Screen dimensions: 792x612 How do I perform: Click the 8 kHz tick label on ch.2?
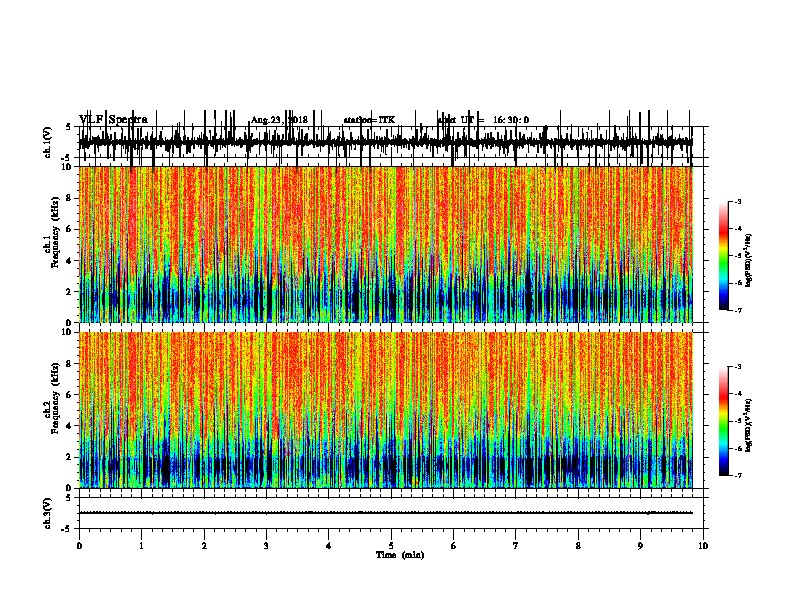pos(69,364)
